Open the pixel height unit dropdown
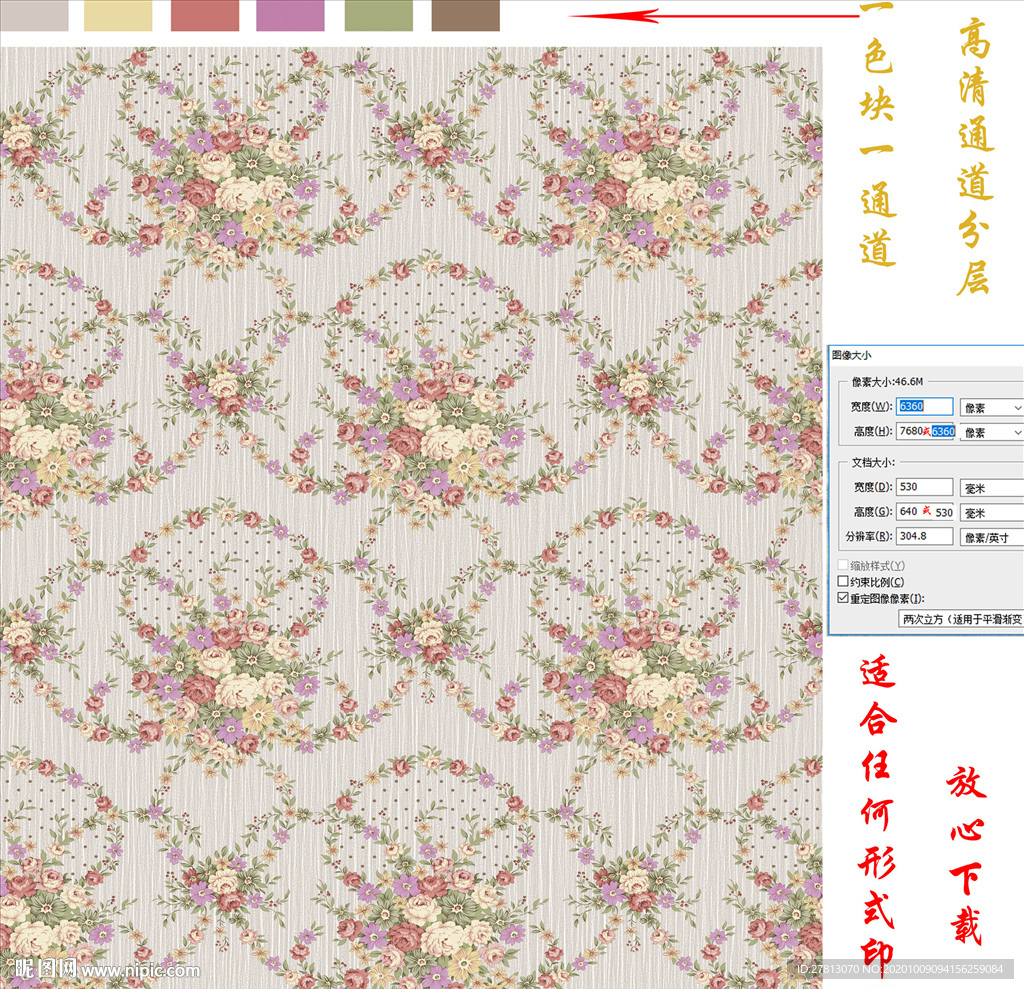This screenshot has height=989, width=1024. tap(992, 432)
